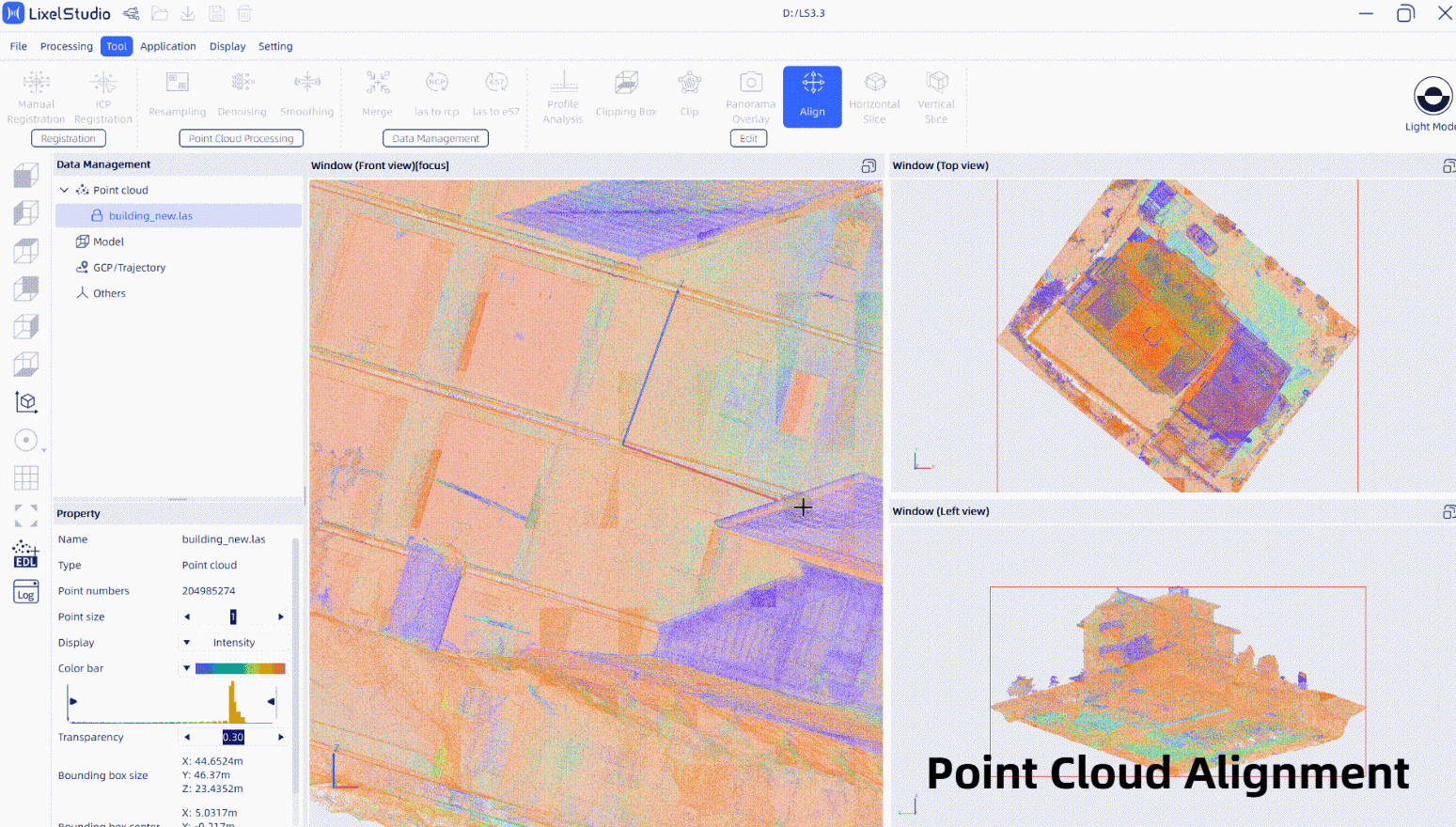1456x827 pixels.
Task: Open the las to e57 converter
Action: 496,94
